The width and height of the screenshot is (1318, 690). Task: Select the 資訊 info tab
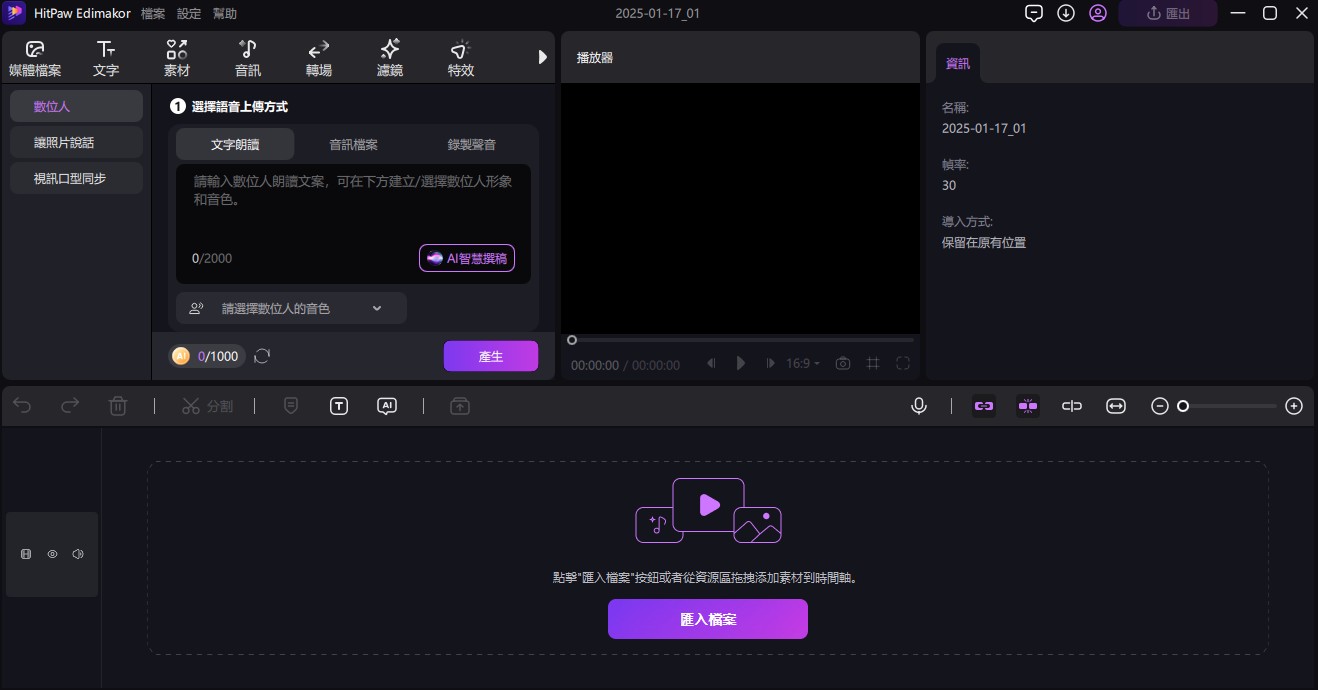pos(958,63)
